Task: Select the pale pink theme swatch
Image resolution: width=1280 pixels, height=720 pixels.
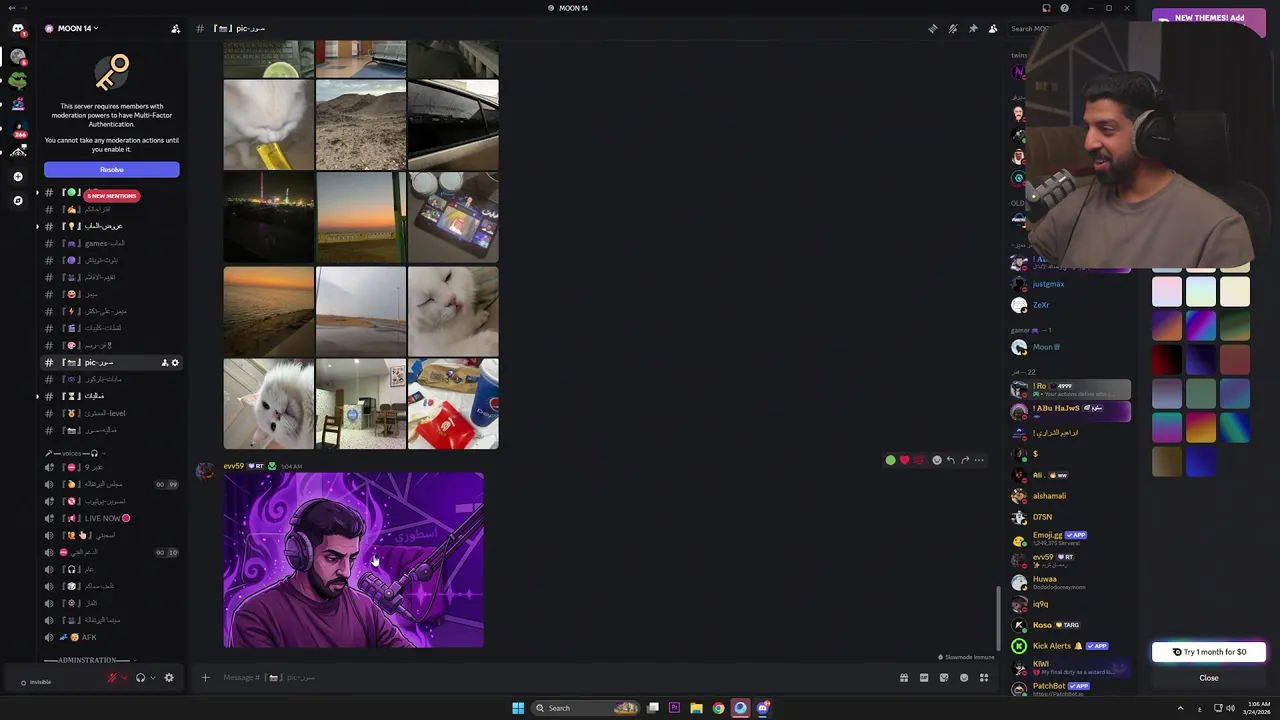Action: click(x=1167, y=291)
